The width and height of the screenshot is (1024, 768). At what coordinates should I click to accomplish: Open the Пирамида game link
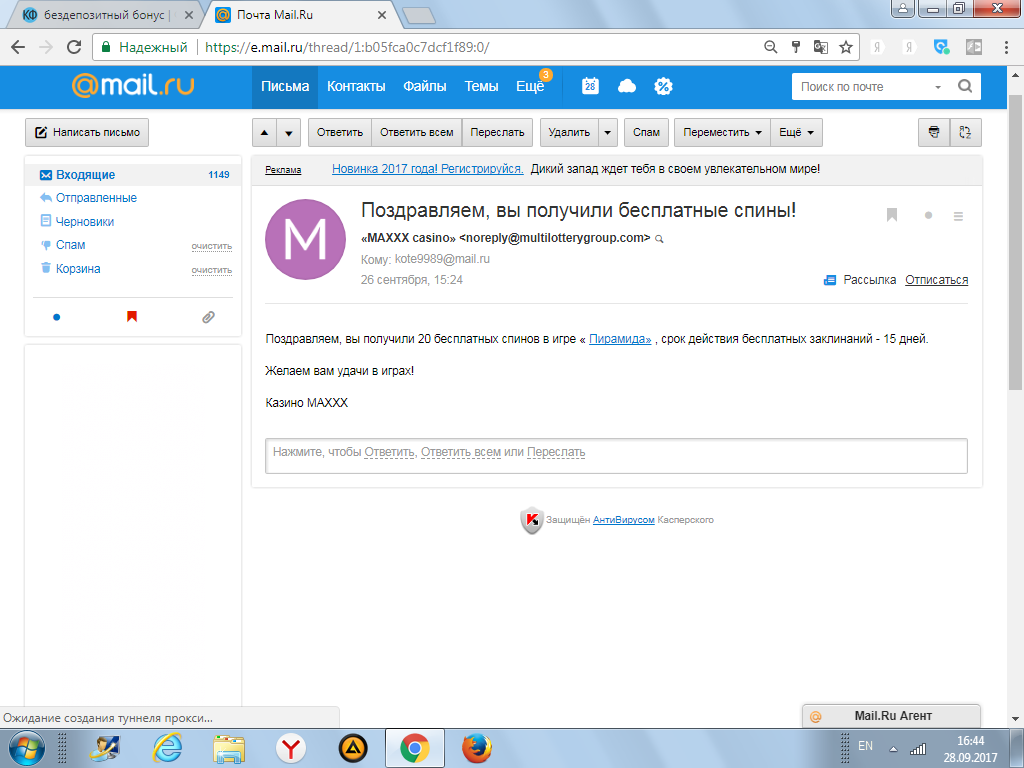pyautogui.click(x=620, y=339)
